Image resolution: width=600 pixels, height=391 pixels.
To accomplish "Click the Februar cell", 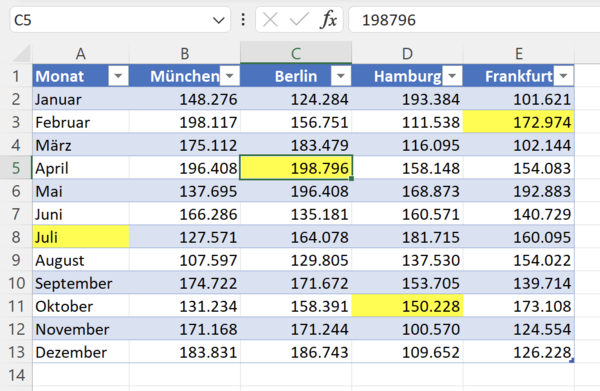I will [81, 122].
